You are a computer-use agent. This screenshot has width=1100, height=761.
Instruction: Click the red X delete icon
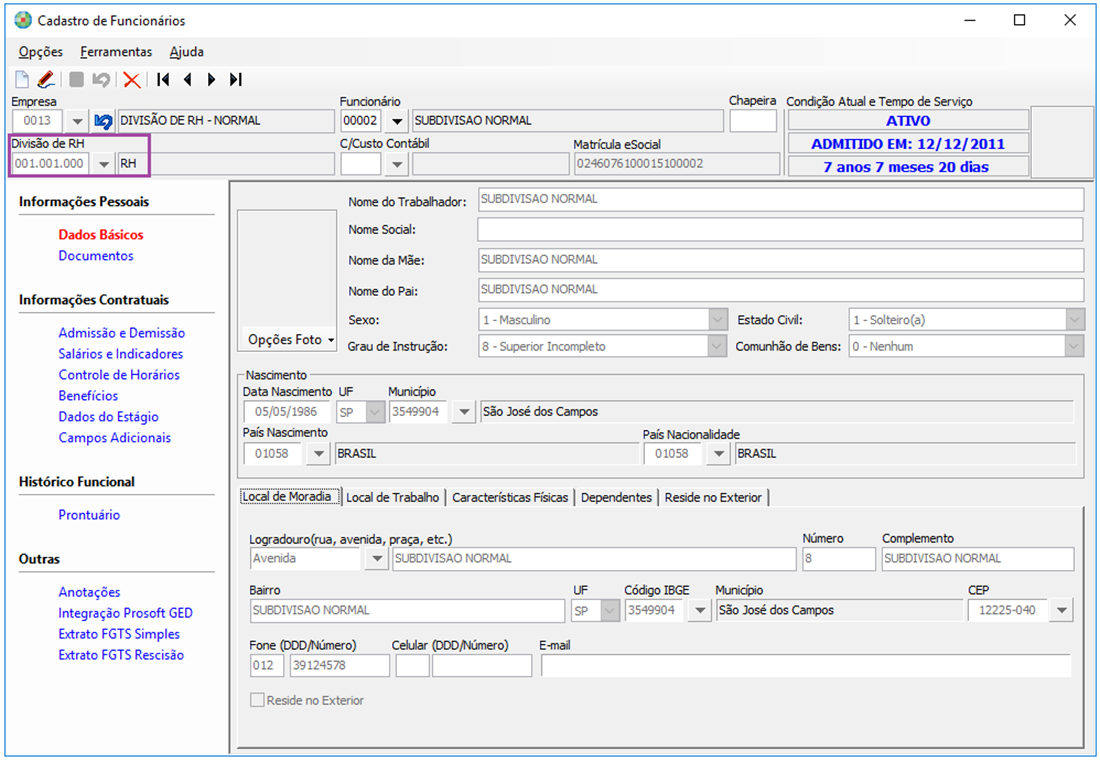pyautogui.click(x=131, y=80)
